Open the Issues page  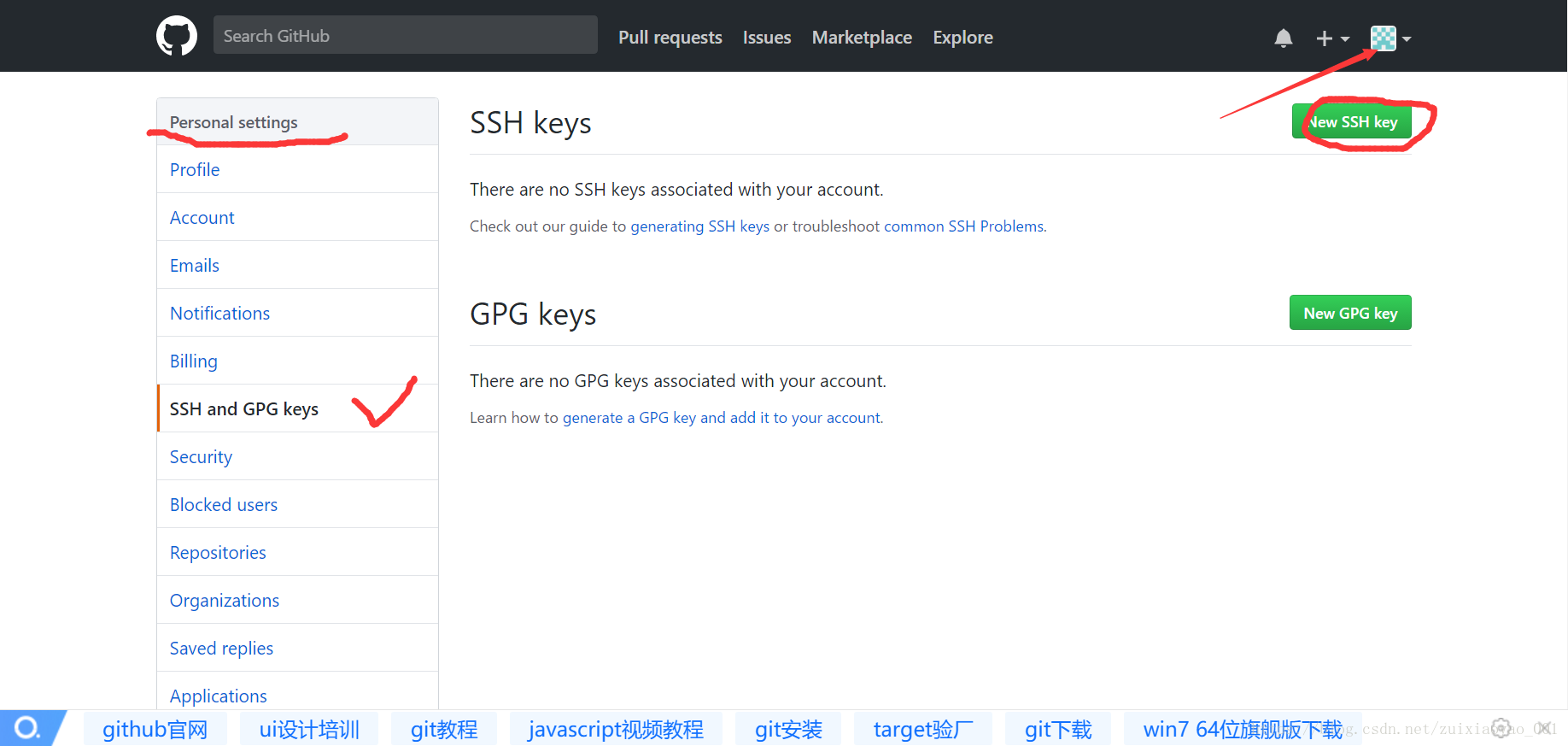tap(767, 38)
